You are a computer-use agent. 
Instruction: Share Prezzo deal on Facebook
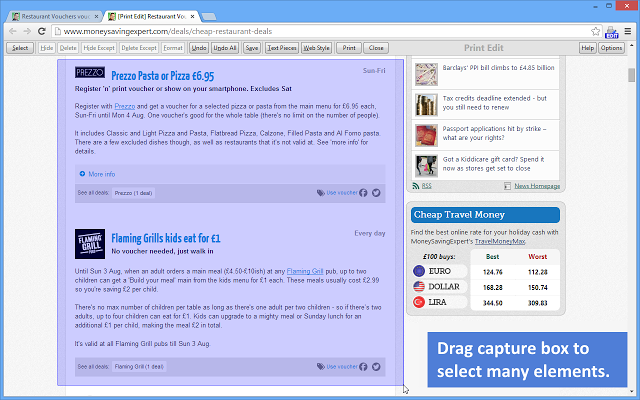coord(363,193)
